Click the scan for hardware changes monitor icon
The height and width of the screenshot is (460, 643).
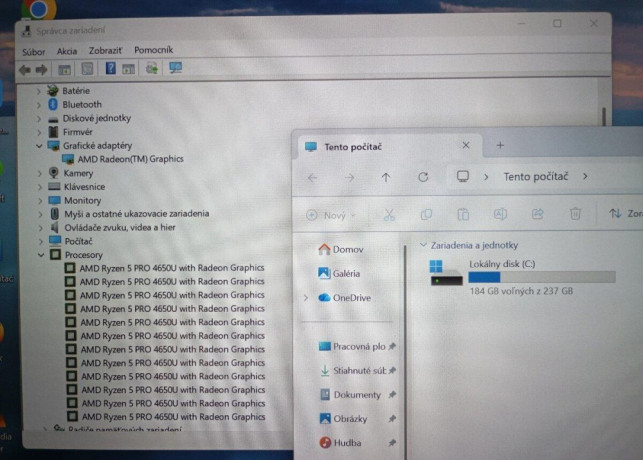[176, 68]
